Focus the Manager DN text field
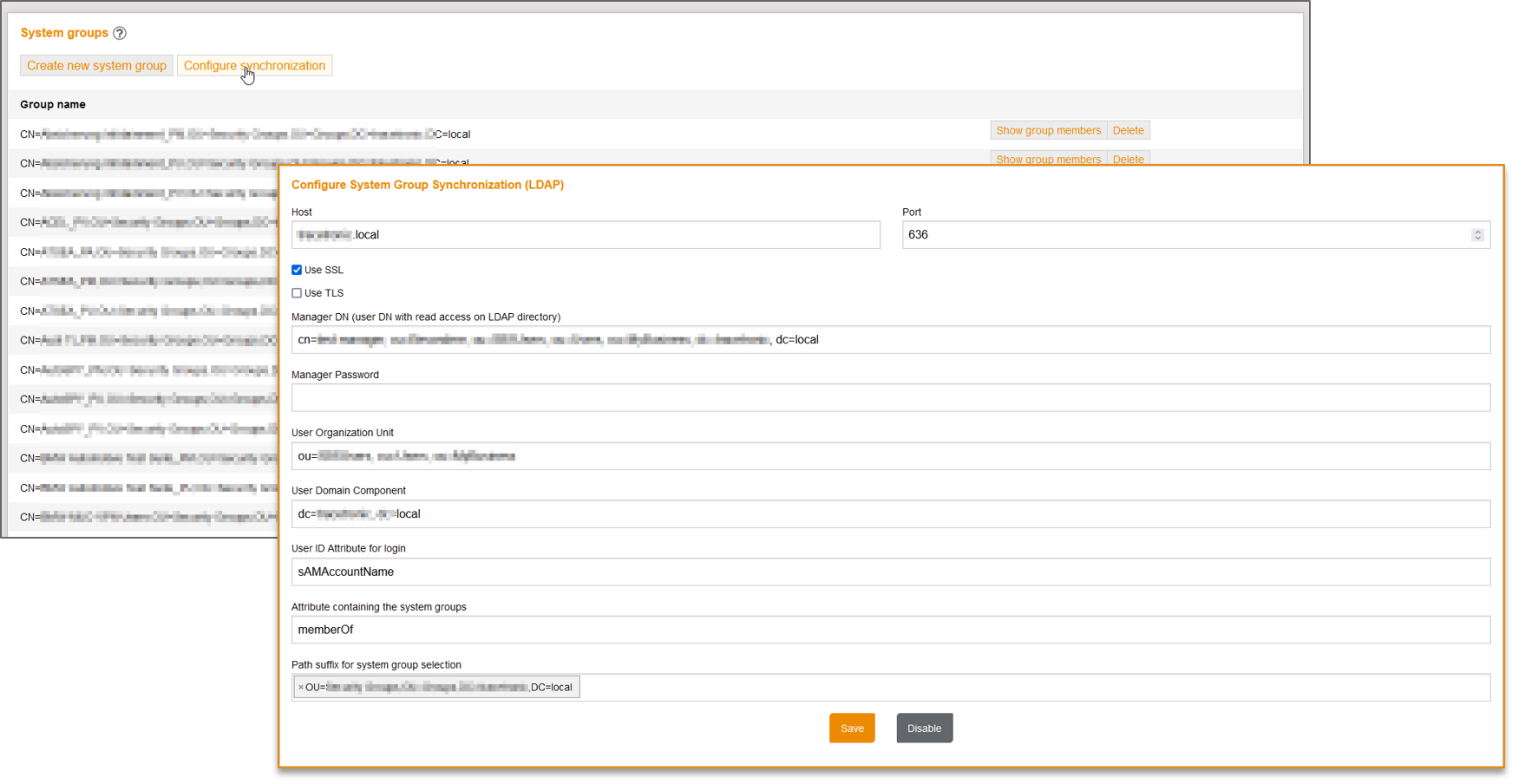 [x=890, y=340]
